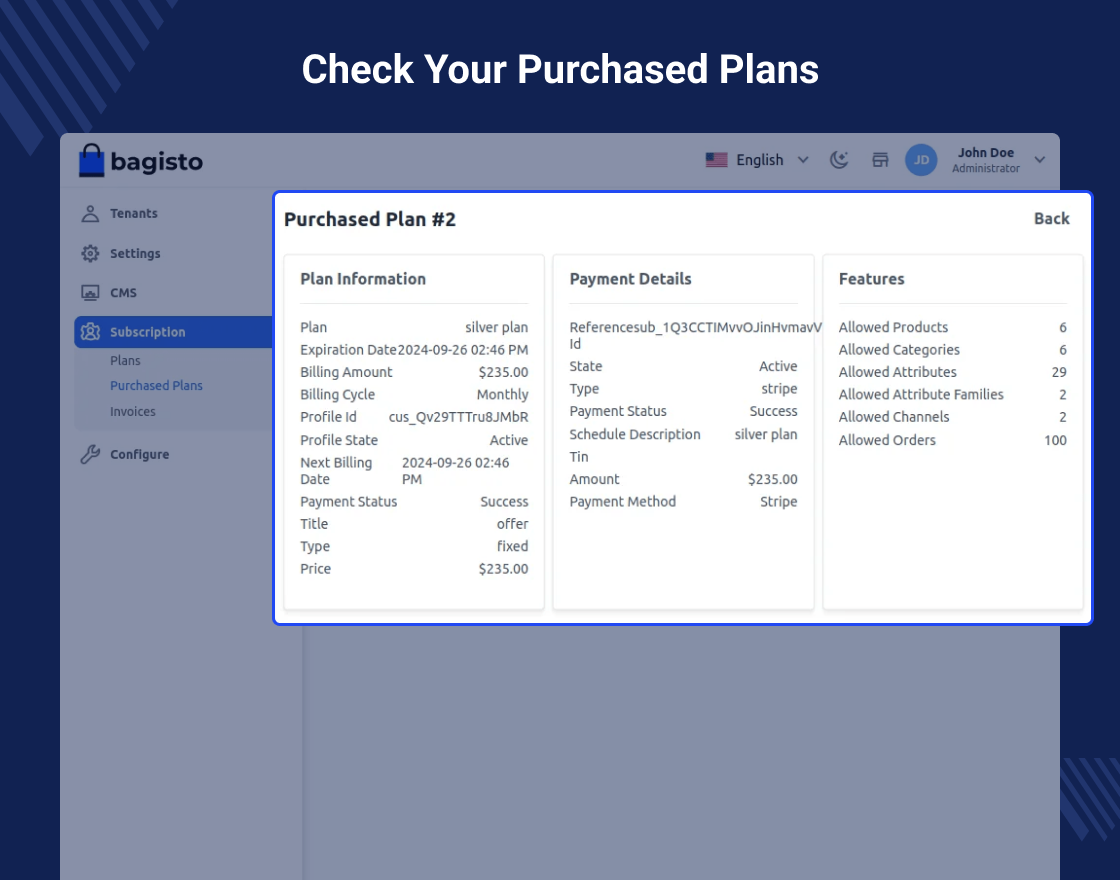Click the Billing Cycle Monthly value
Image resolution: width=1120 pixels, height=880 pixels.
(502, 394)
